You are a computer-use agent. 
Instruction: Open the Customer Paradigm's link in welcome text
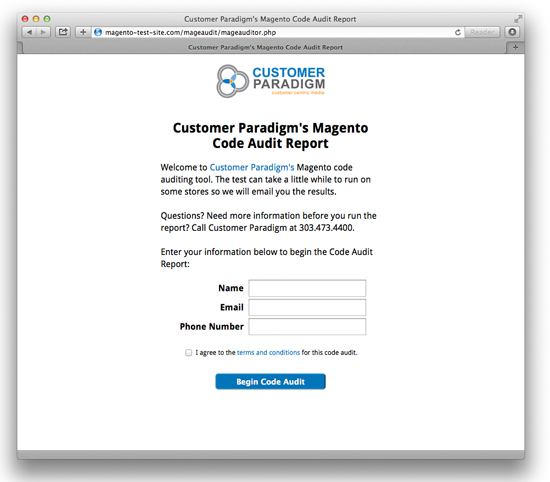[x=252, y=167]
